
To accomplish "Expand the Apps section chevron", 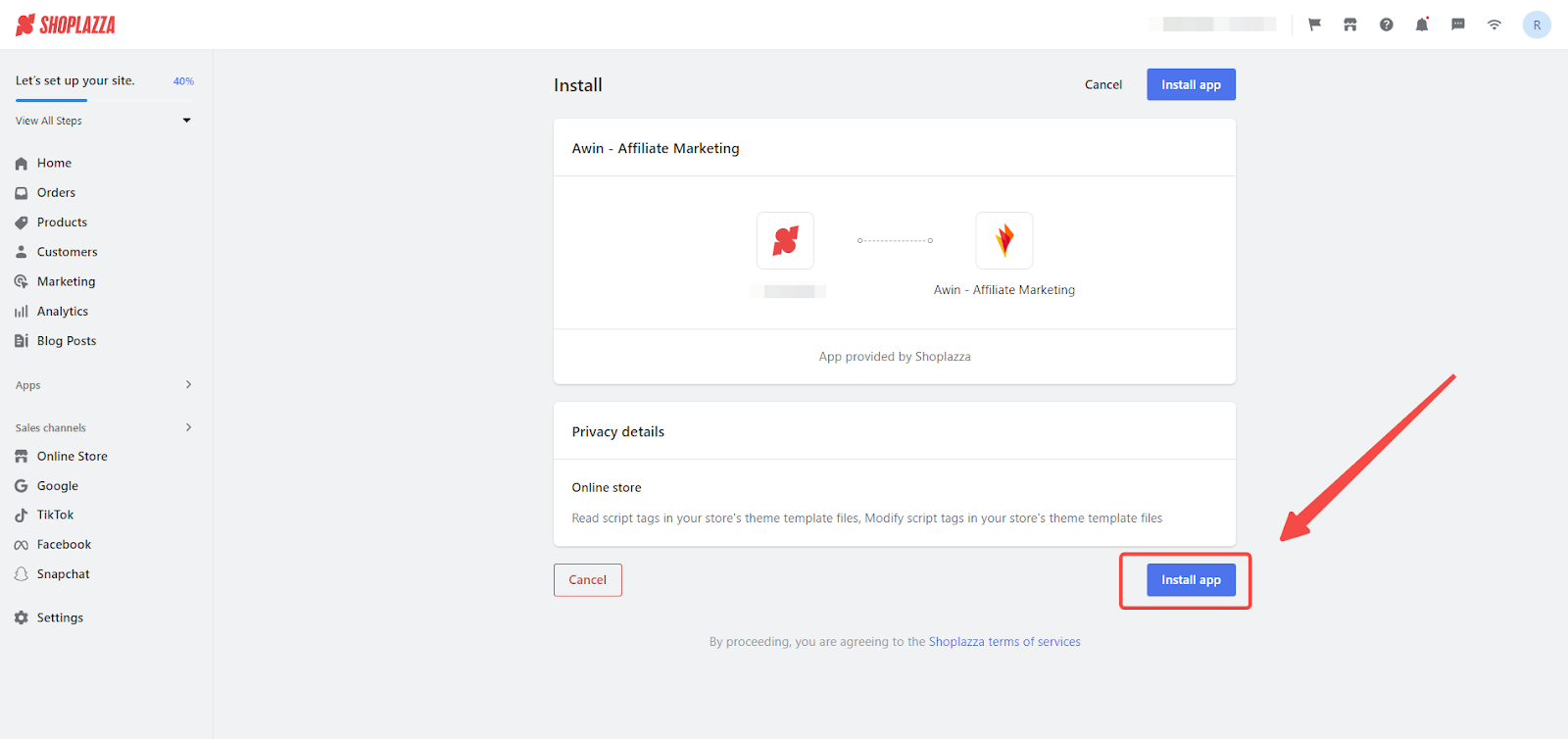I will point(188,384).
